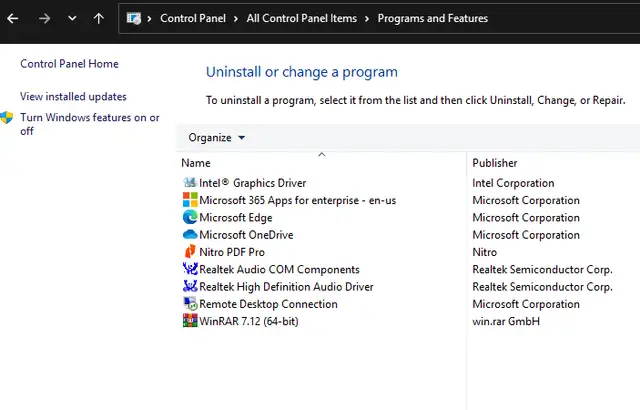Sort list by Name column header
The width and height of the screenshot is (640, 410).
pos(196,163)
